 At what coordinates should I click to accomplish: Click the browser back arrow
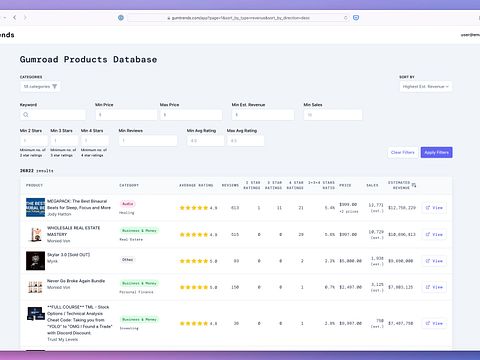(15, 17)
